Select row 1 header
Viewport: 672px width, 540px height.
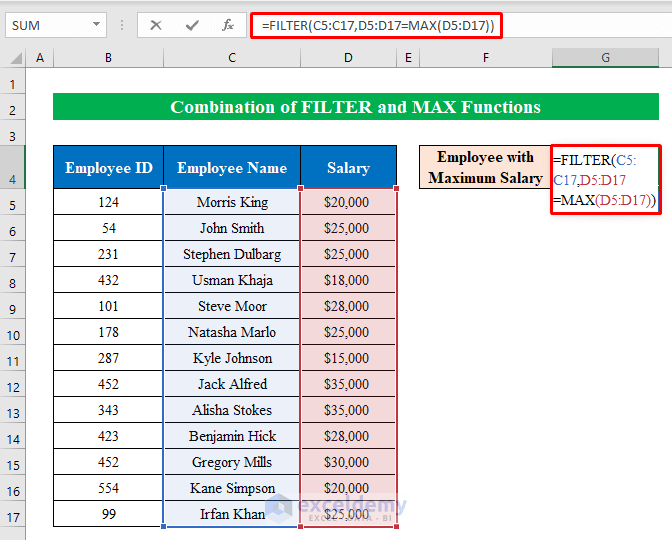[x=13, y=81]
